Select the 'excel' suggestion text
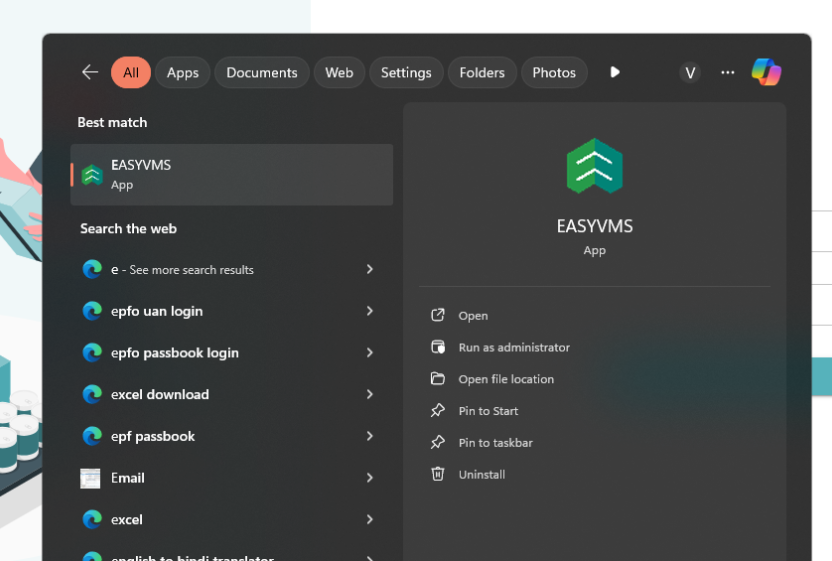The height and width of the screenshot is (561, 832). coord(126,520)
